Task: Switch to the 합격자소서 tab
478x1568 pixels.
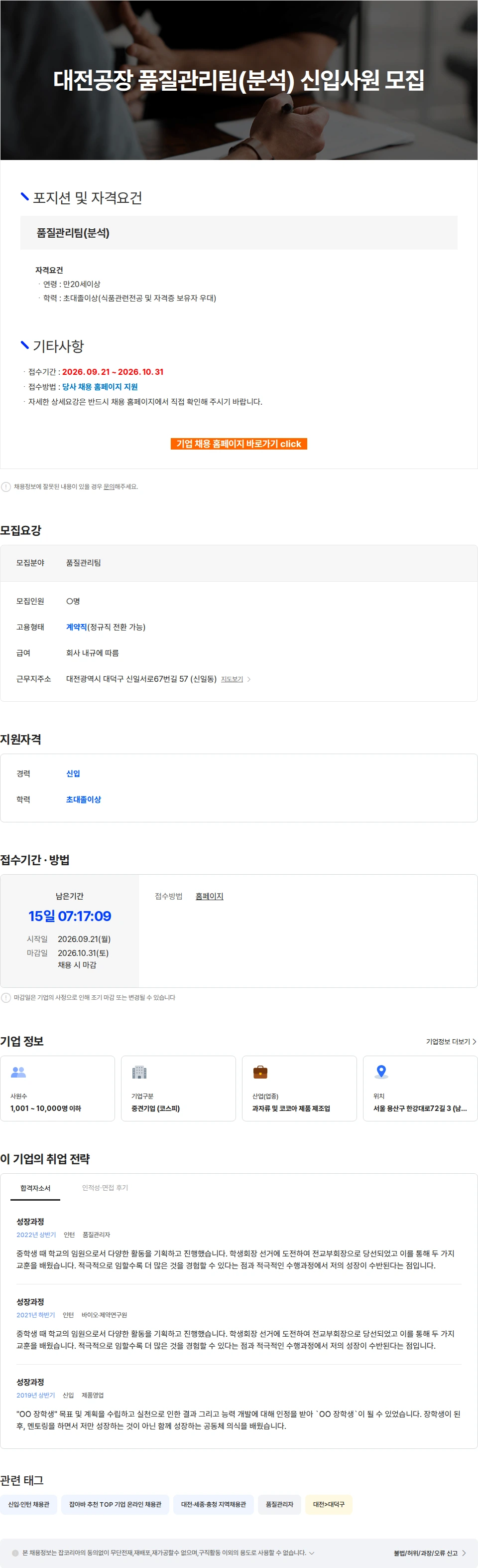Action: (x=35, y=1188)
